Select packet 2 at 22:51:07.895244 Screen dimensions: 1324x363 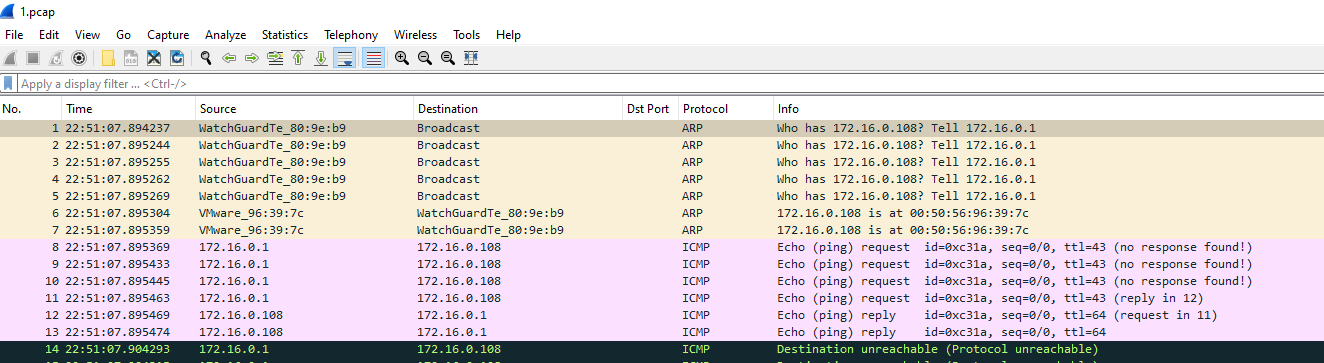[x=662, y=145]
